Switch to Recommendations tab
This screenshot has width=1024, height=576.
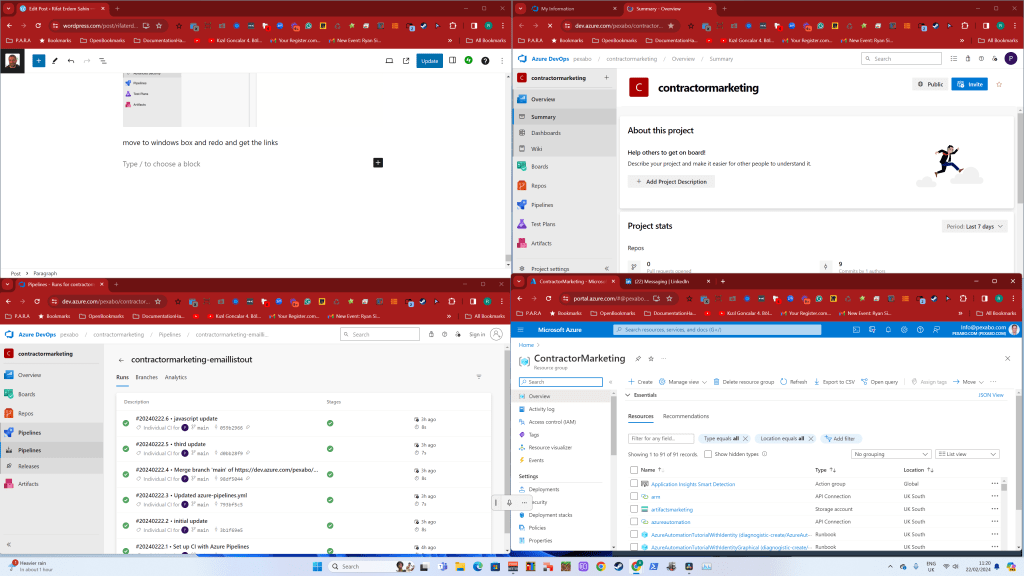[686, 416]
